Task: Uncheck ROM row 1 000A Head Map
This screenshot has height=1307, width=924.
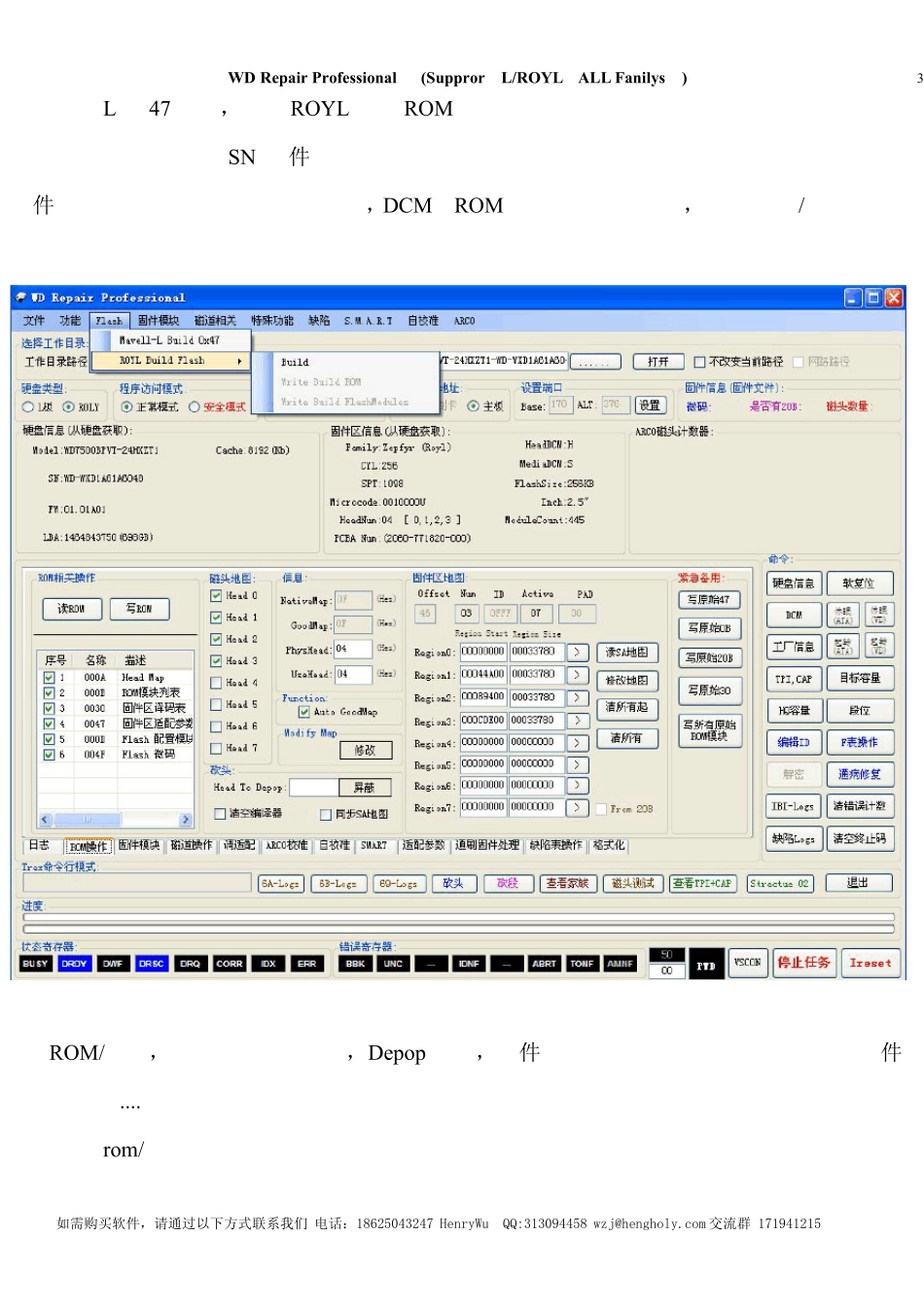Action: pos(49,677)
